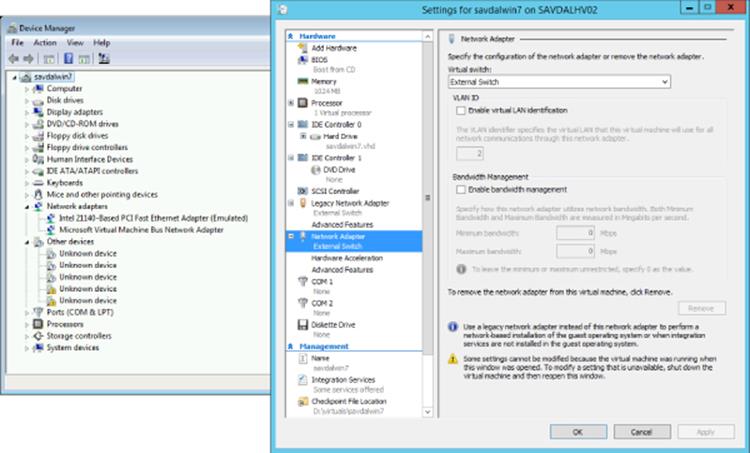
Task: Click Scan for hardware changes toolbar icon
Action: 104,59
